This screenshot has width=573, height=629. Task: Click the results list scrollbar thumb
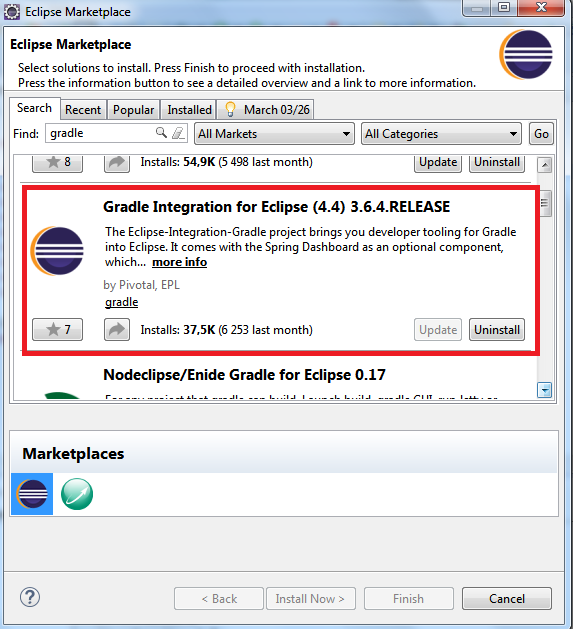(545, 203)
